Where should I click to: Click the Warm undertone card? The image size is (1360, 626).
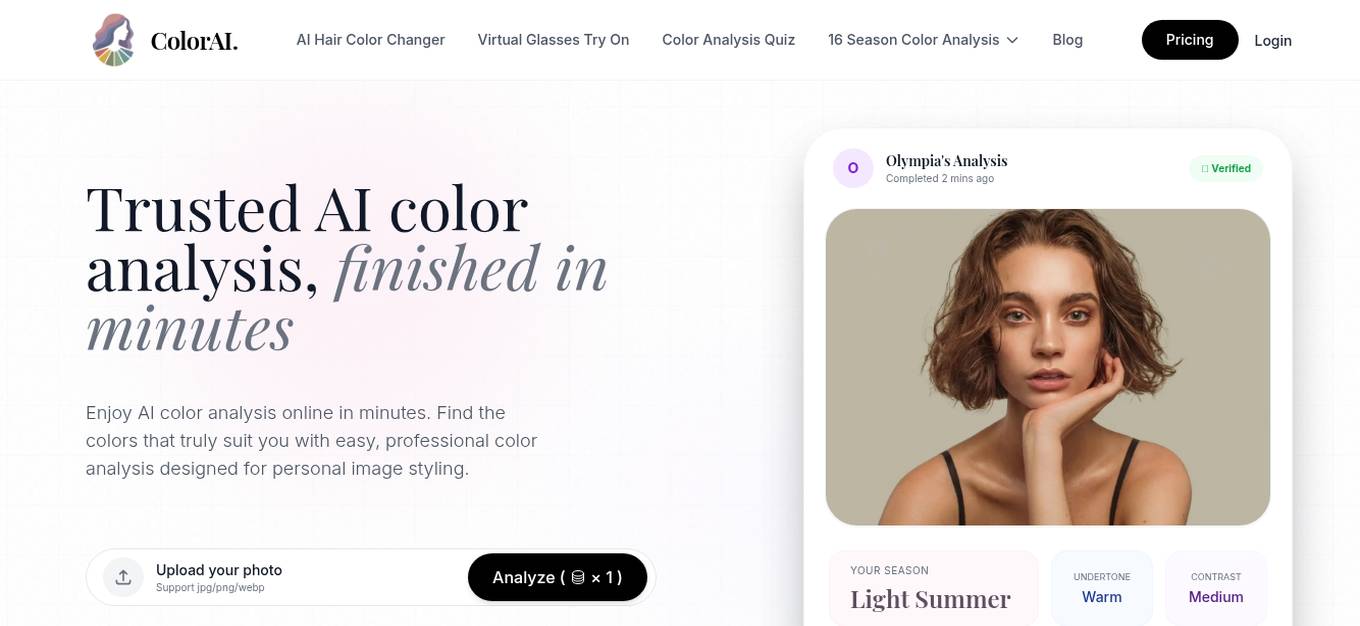(x=1102, y=588)
